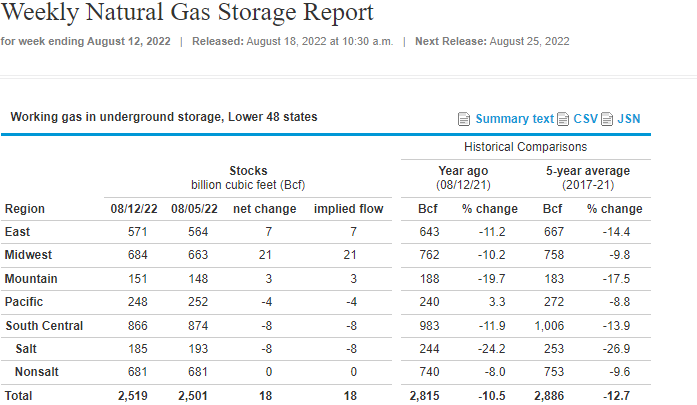Image resolution: width=697 pixels, height=405 pixels.
Task: Click Mountain 5-year change -17.5
Action: [617, 279]
